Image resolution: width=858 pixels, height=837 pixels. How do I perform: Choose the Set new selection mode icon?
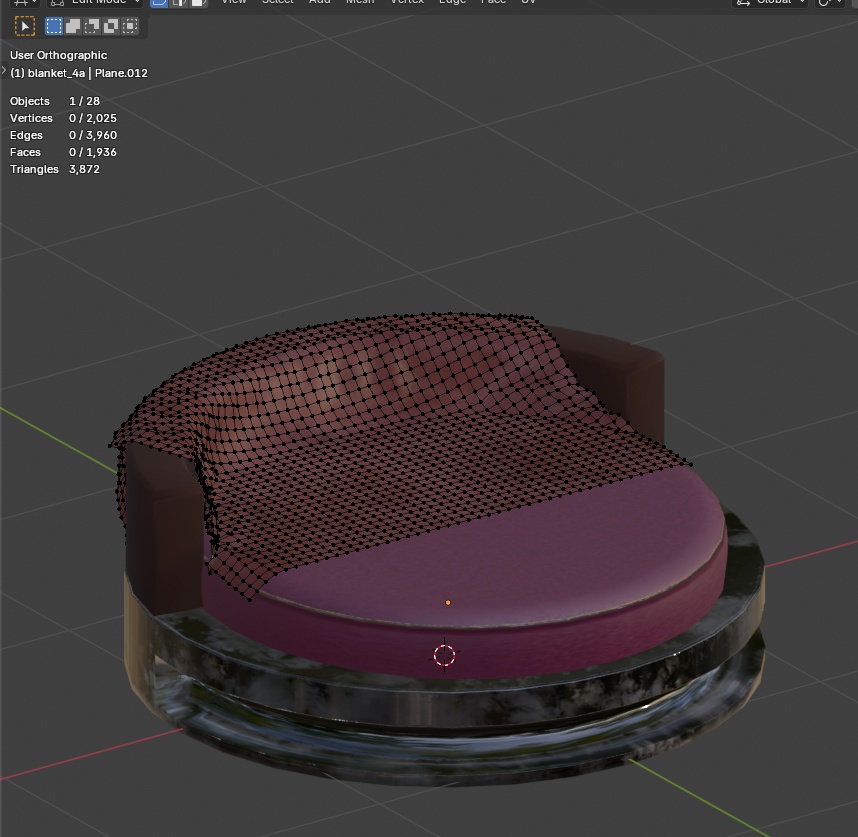pos(54,26)
